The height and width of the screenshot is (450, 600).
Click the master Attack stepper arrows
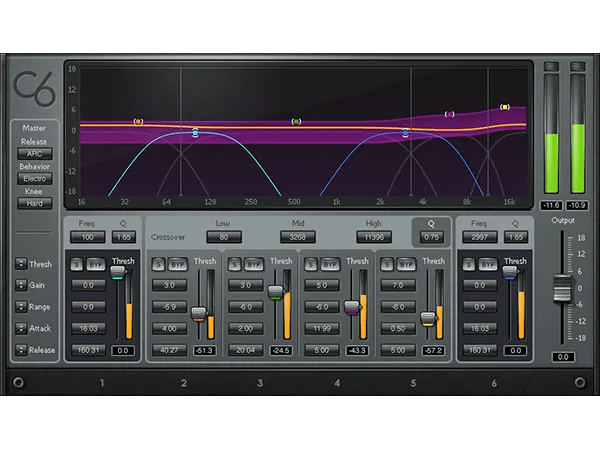21,328
